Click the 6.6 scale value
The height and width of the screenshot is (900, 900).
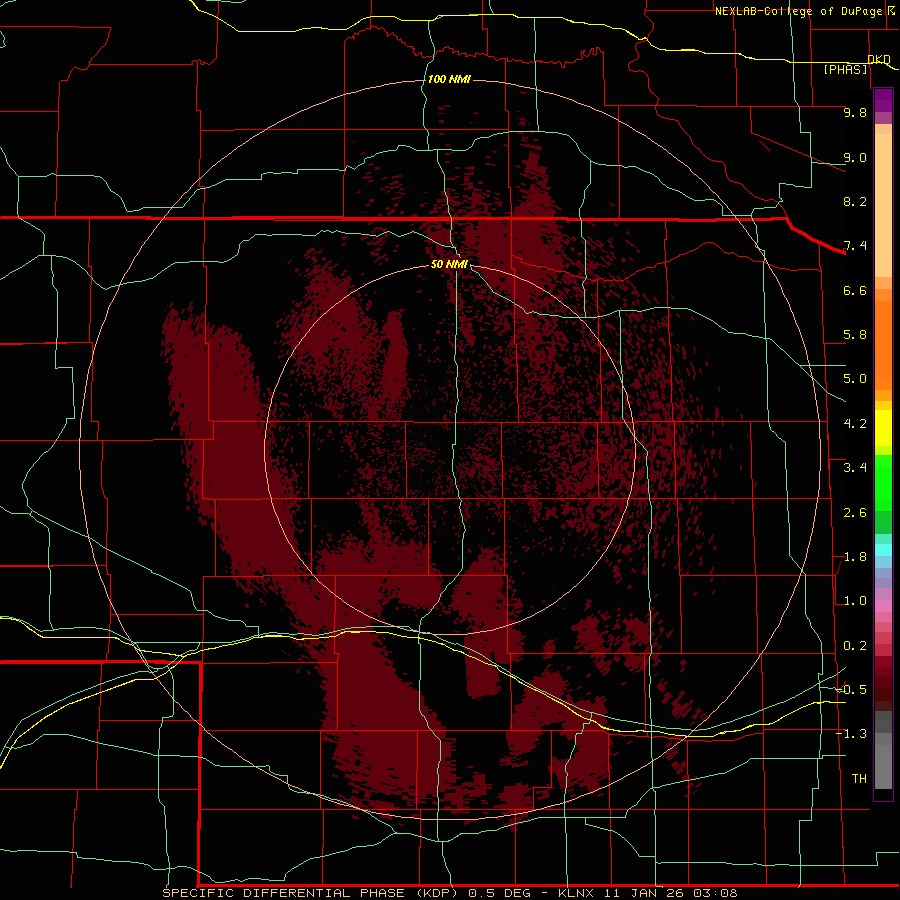(855, 290)
